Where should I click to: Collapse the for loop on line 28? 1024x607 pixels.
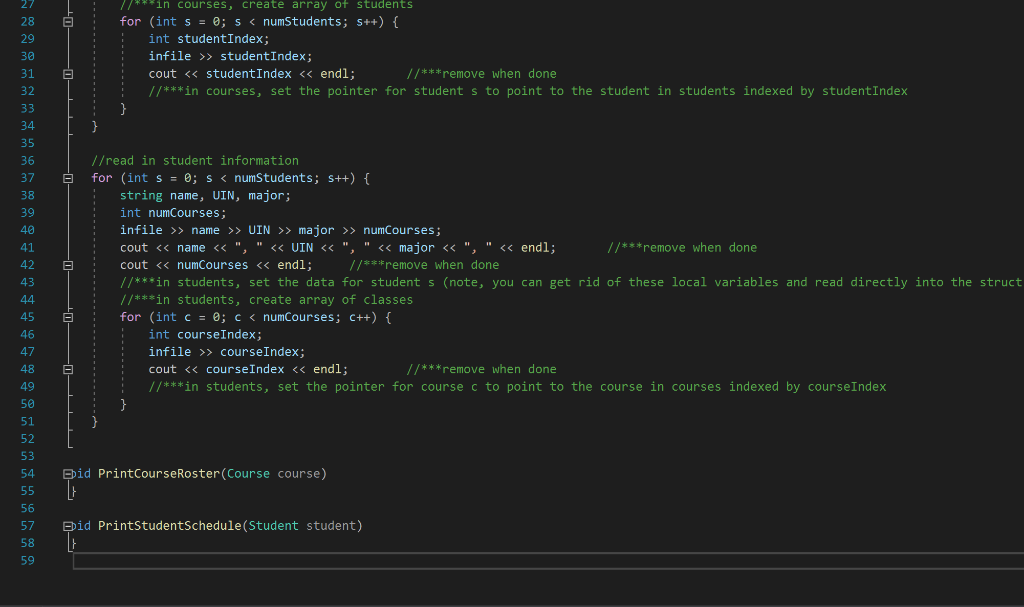(x=68, y=22)
